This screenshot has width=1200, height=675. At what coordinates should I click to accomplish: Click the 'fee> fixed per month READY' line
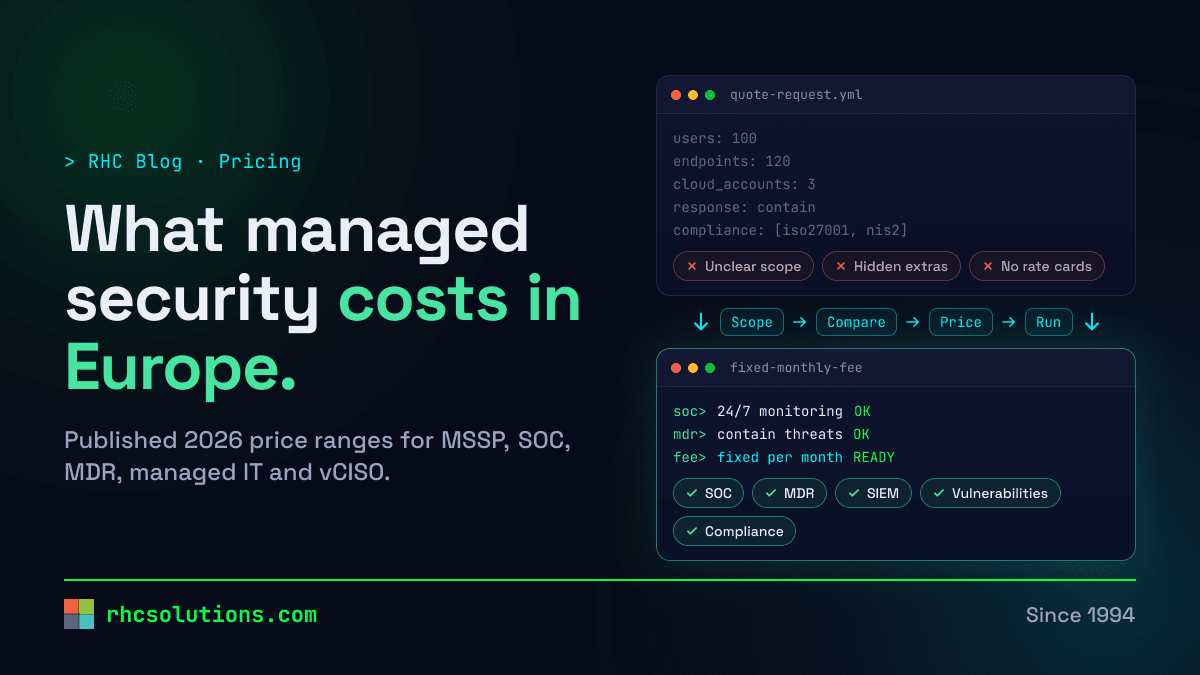click(x=784, y=457)
